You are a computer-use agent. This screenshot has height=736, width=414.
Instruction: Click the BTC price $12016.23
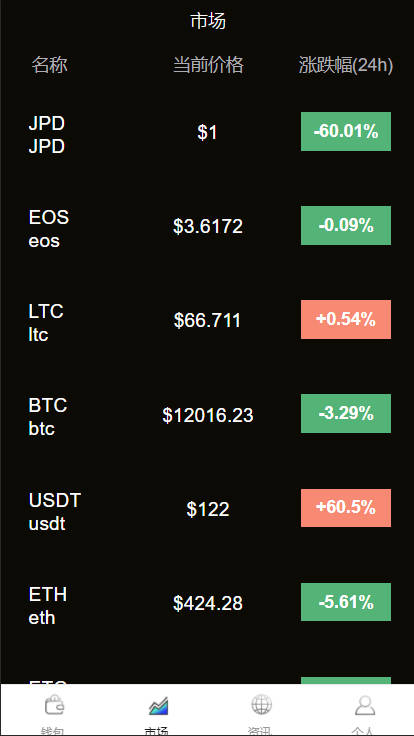tap(208, 415)
